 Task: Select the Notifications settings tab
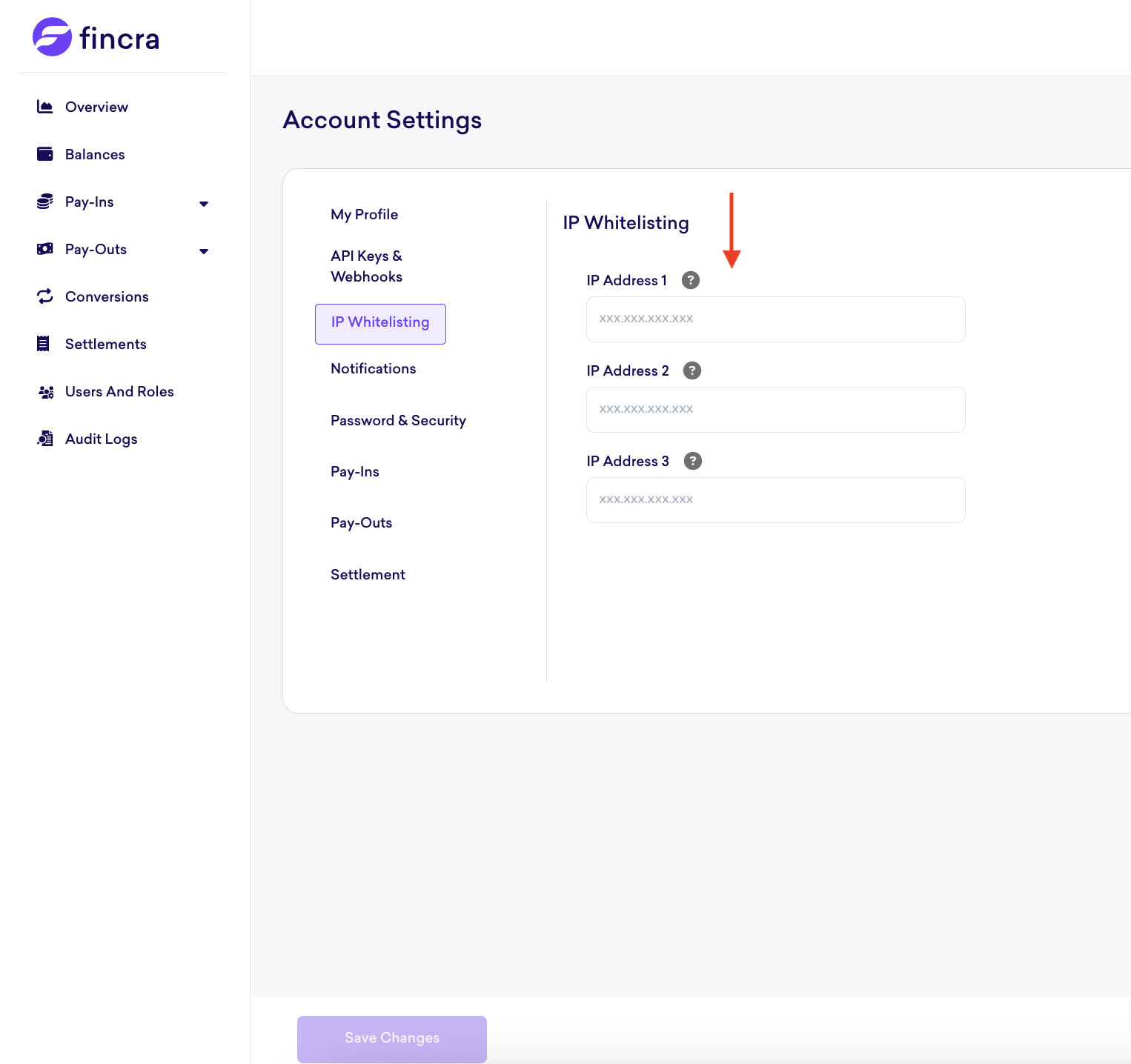[x=374, y=369]
